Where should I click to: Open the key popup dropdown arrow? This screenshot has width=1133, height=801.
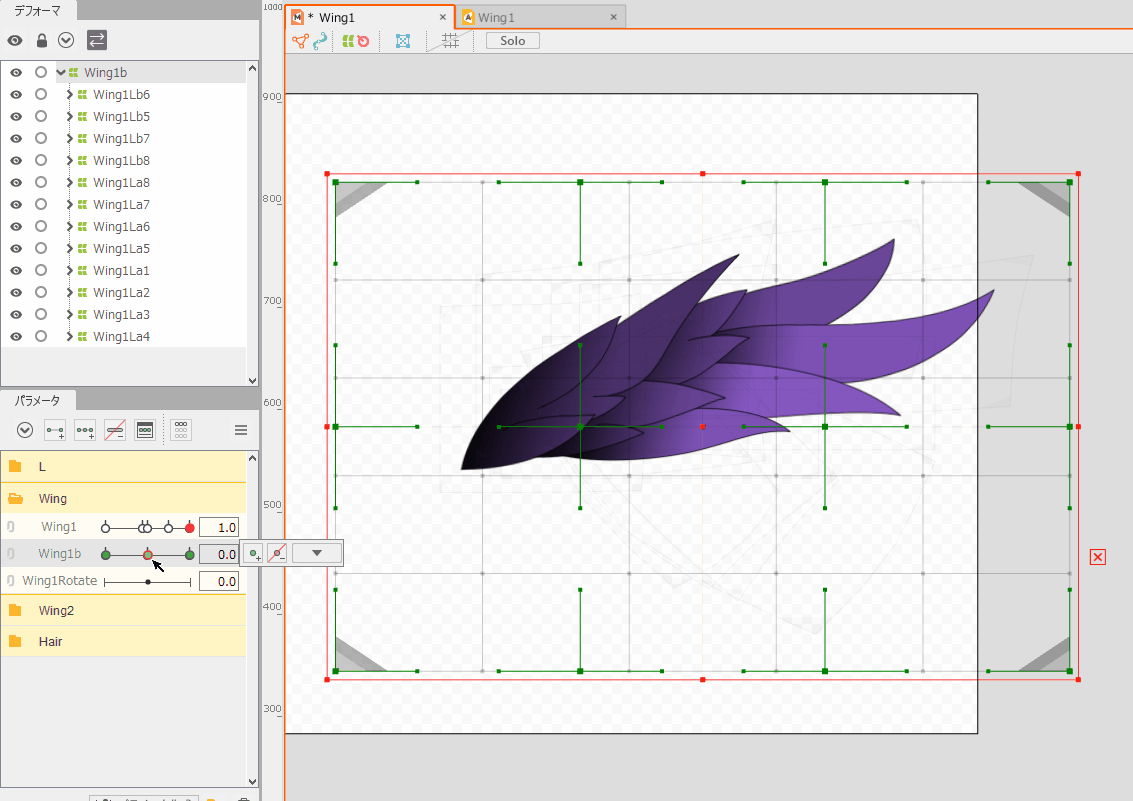316,553
